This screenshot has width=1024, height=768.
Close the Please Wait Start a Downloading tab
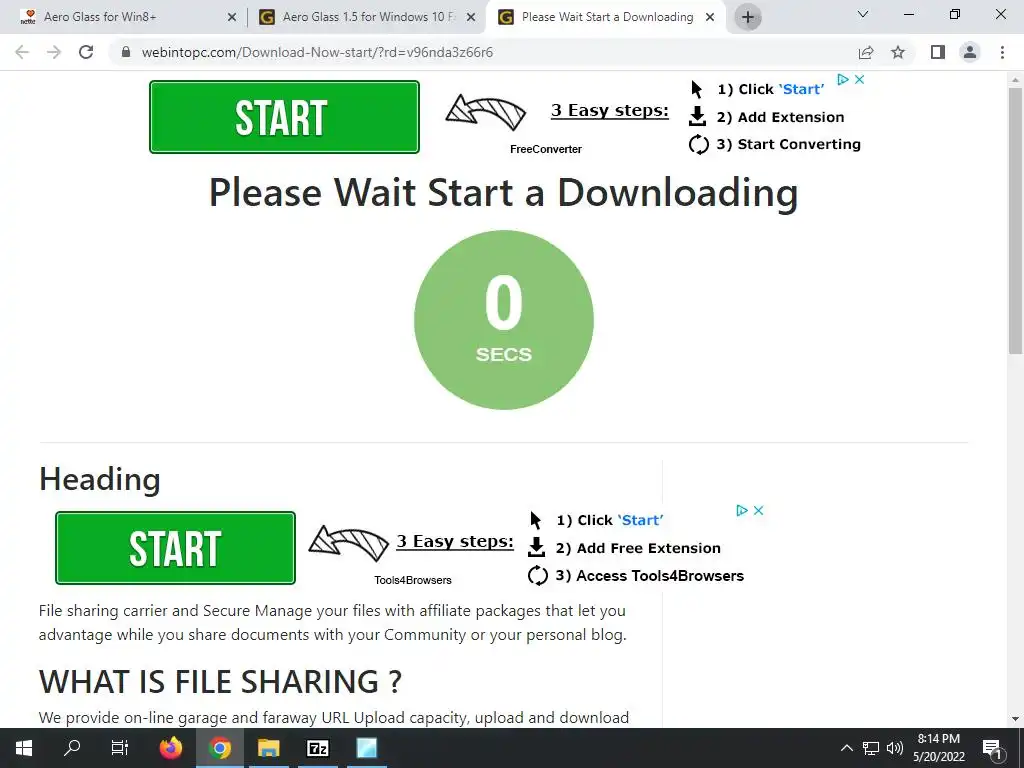pyautogui.click(x=710, y=18)
